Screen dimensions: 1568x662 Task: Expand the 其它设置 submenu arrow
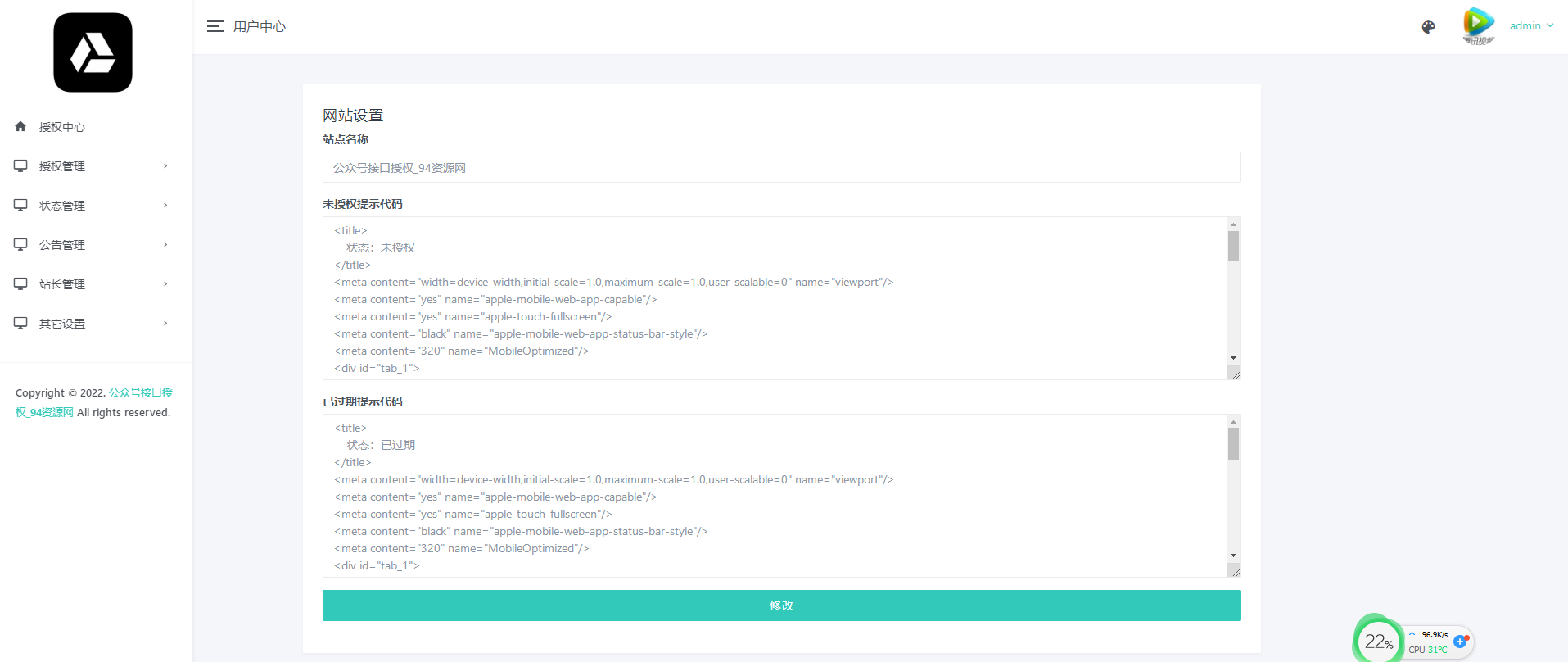tap(165, 324)
